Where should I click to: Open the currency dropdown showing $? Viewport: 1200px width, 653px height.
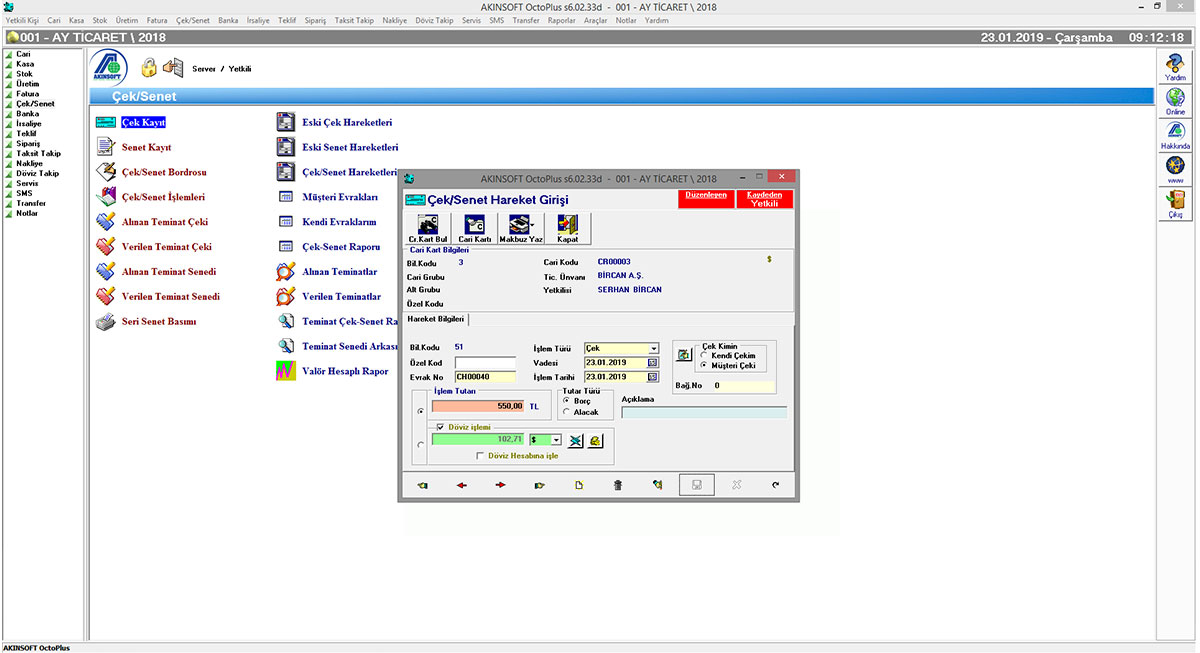pyautogui.click(x=556, y=440)
